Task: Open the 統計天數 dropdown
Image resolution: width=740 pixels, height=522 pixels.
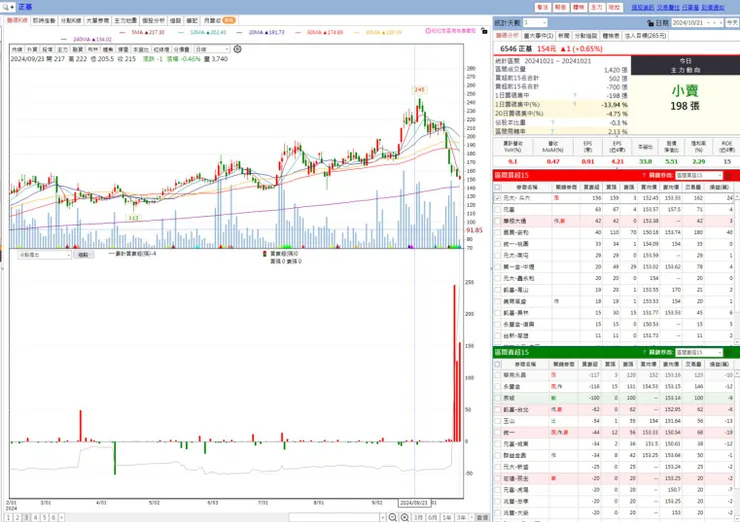Action: [x=535, y=23]
